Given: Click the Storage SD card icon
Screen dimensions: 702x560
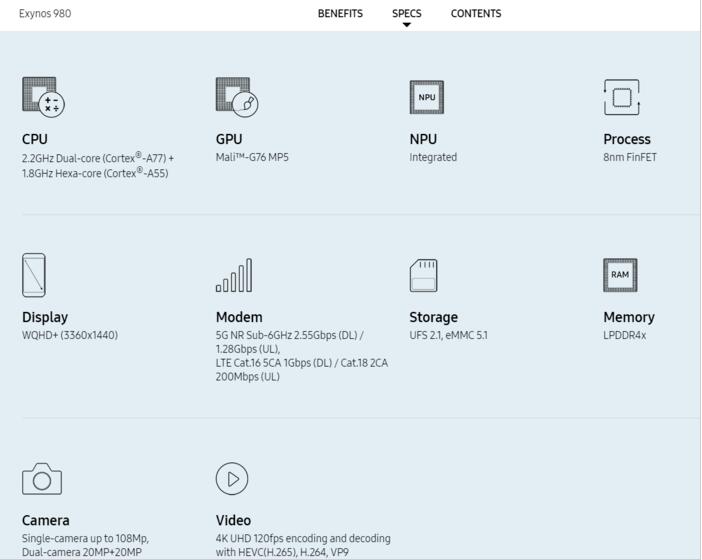Looking at the screenshot, I should point(424,275).
